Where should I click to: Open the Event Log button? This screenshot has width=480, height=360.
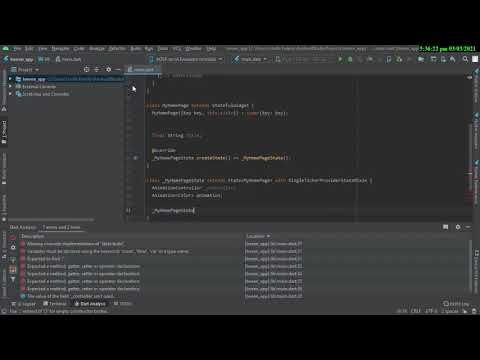(x=456, y=304)
